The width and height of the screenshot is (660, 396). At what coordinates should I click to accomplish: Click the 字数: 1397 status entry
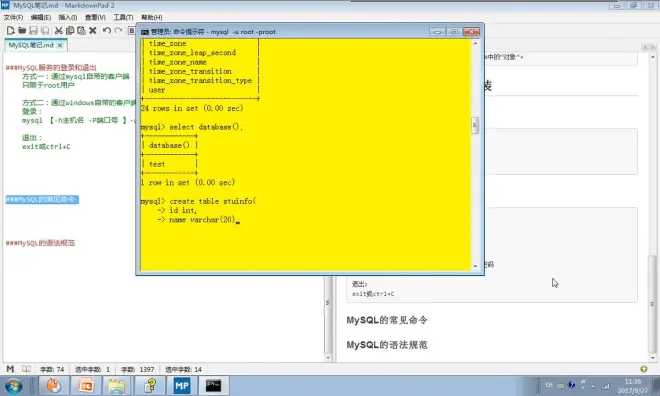[137, 369]
